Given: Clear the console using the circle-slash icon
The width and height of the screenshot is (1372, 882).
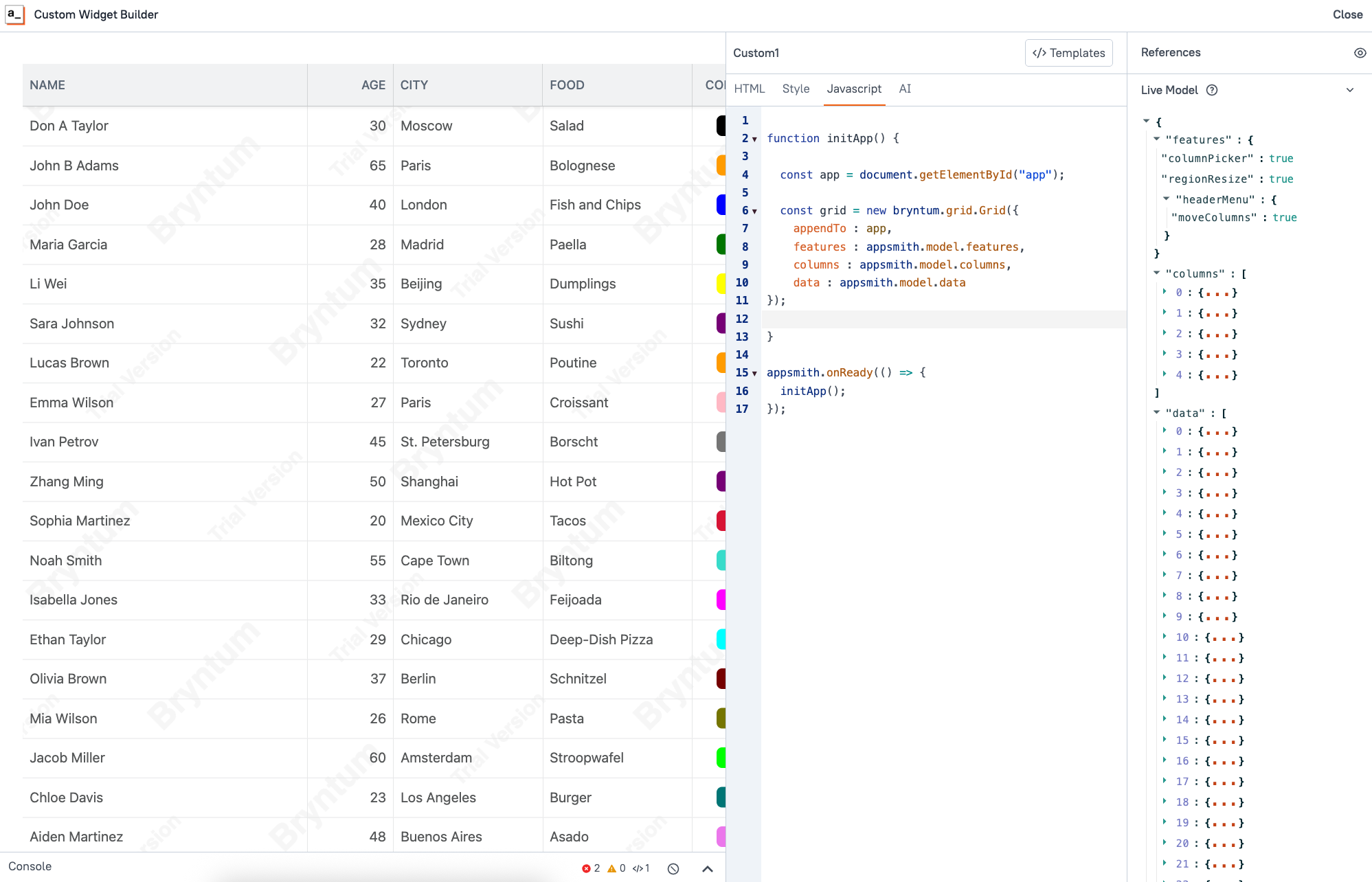Looking at the screenshot, I should pyautogui.click(x=673, y=868).
